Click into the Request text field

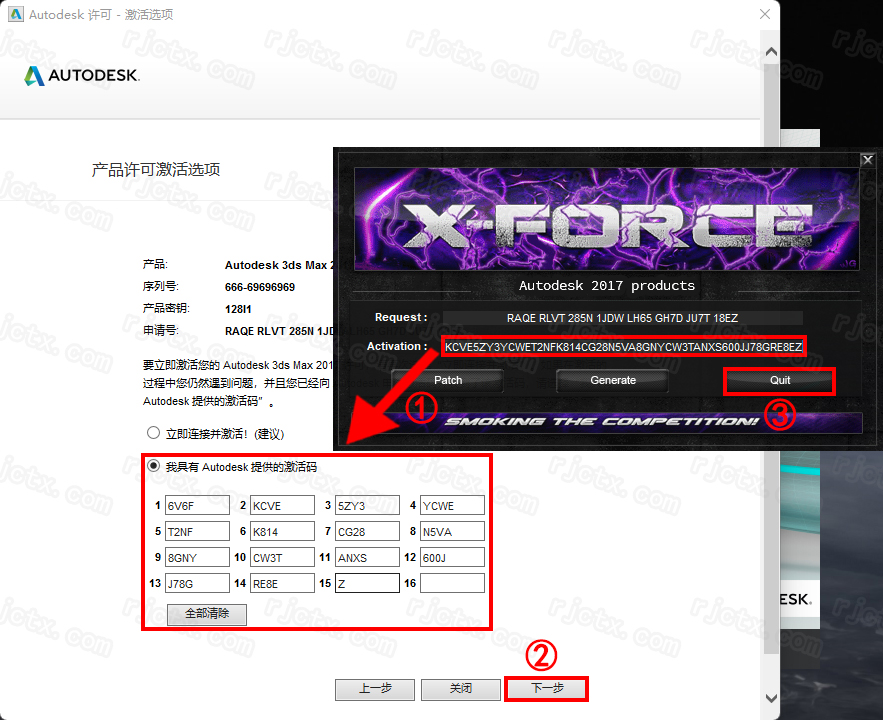pos(623,318)
